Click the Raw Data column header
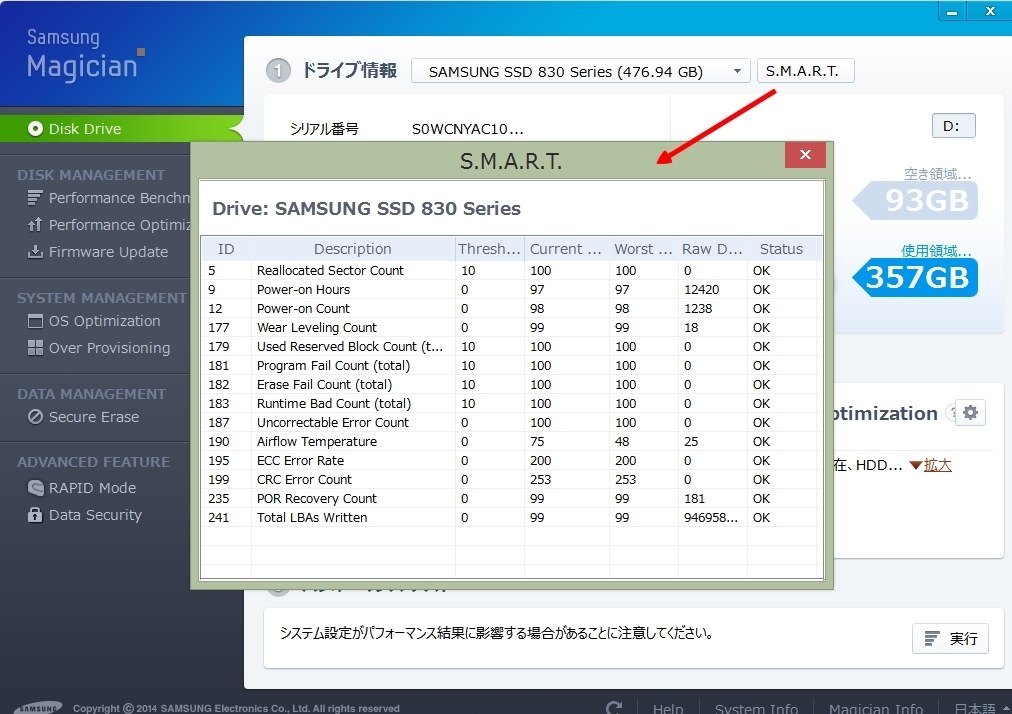The image size is (1012, 714). pyautogui.click(x=713, y=249)
